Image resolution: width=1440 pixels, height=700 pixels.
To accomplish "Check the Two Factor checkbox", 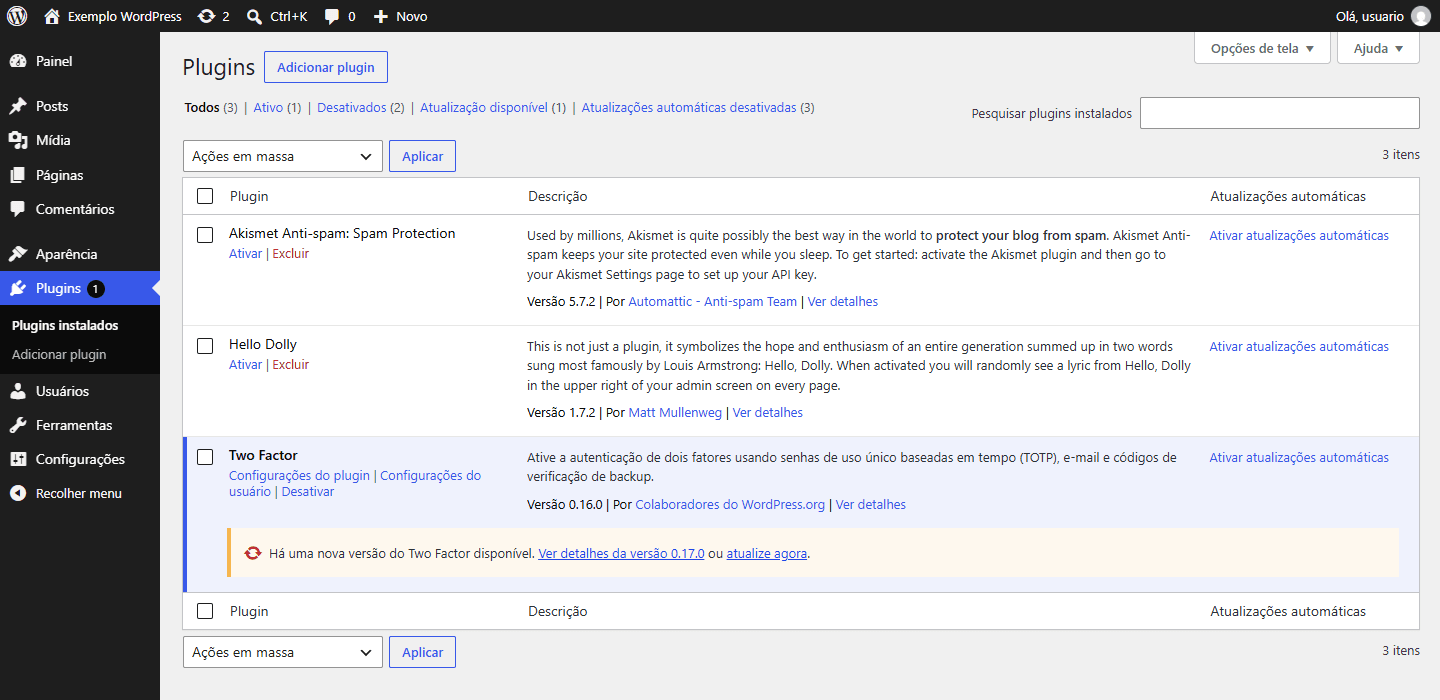I will 205,457.
